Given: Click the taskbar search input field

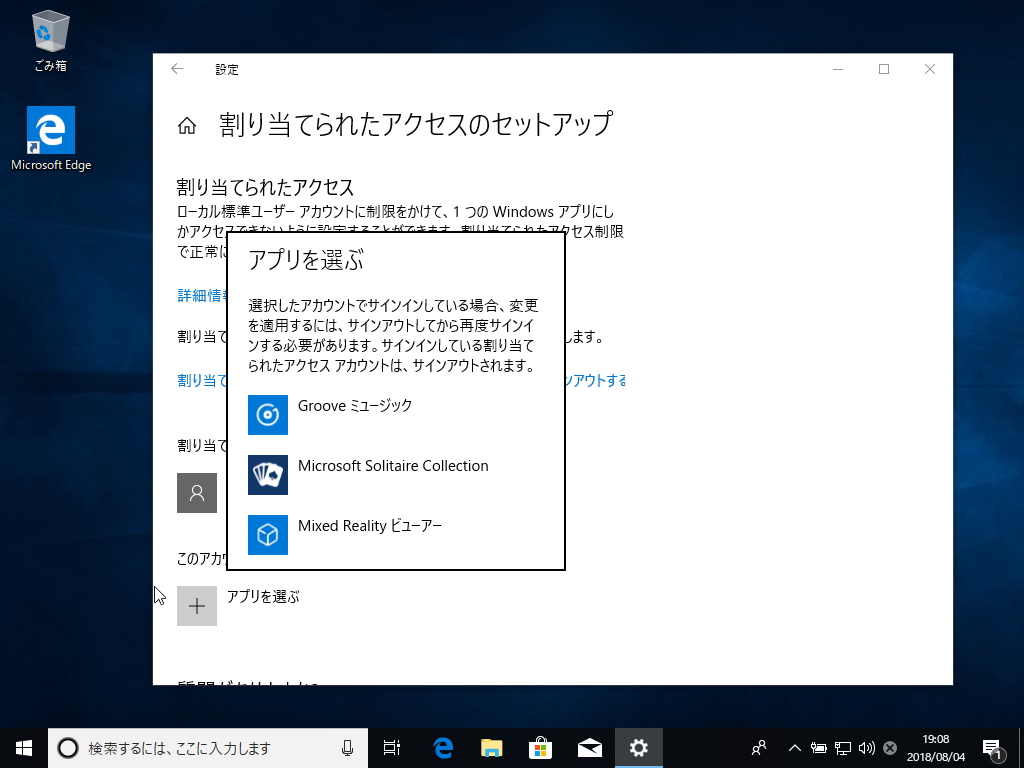Looking at the screenshot, I should point(200,747).
